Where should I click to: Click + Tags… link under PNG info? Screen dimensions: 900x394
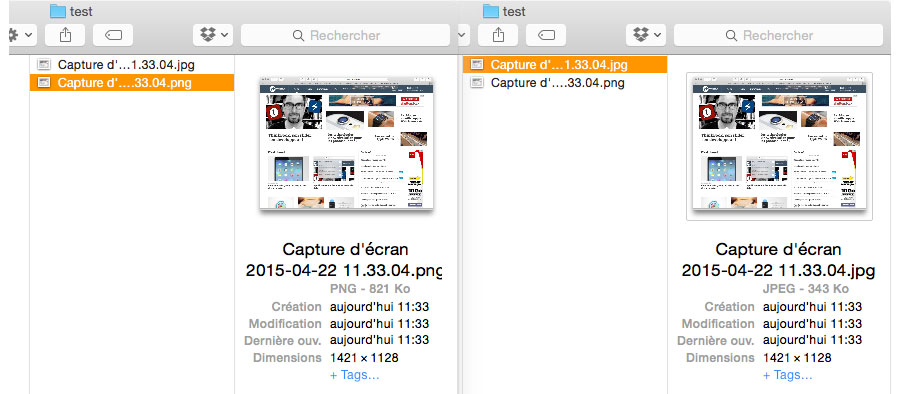(x=355, y=376)
